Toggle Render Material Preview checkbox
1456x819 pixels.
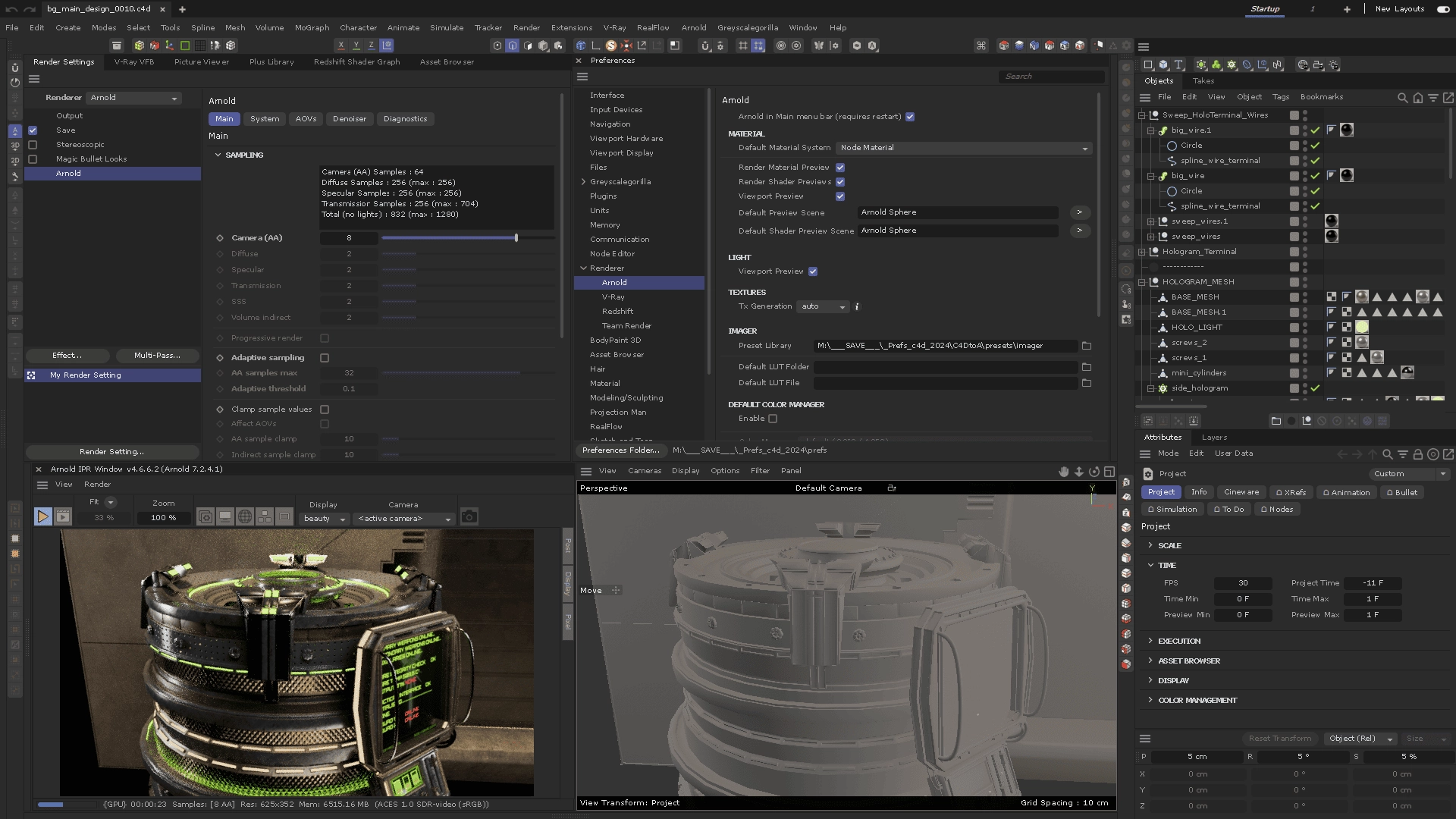840,168
